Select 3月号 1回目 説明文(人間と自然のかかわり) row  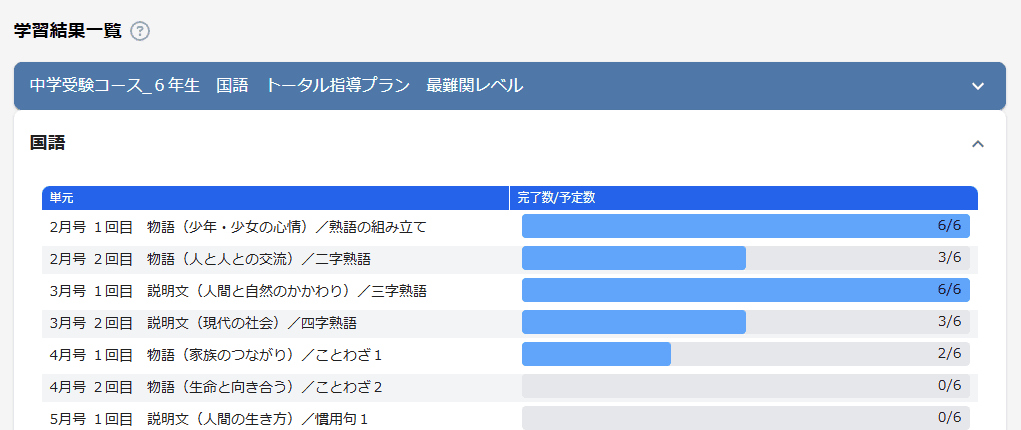pos(238,291)
